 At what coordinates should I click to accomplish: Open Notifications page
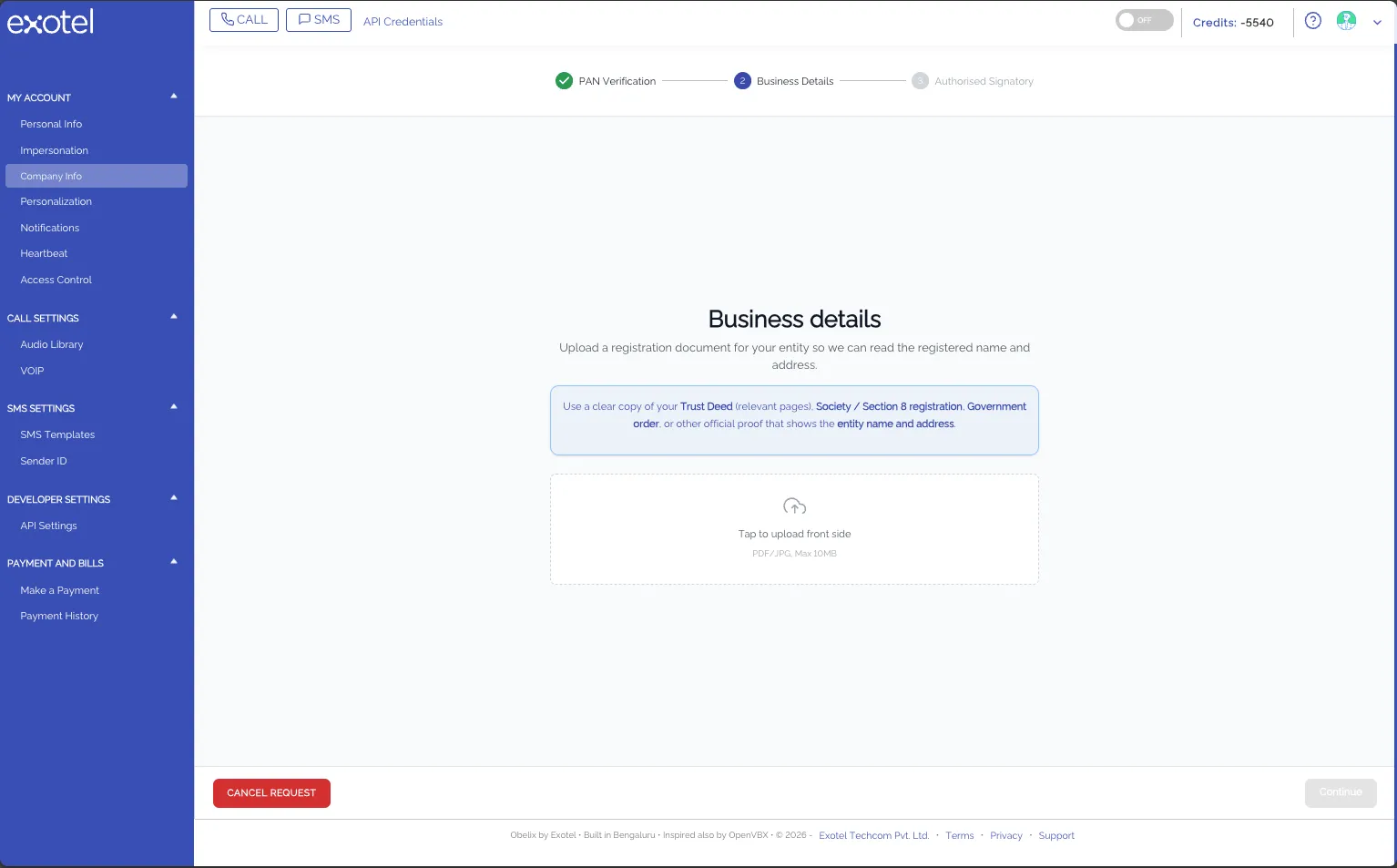[x=50, y=228]
